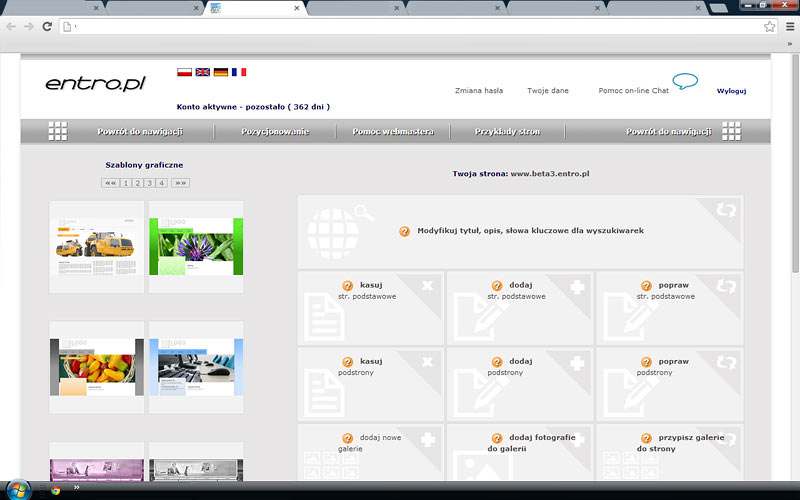The image size is (800, 500).
Task: Click the help icon beside 'Modyfikuj tytuł'
Action: 405,231
